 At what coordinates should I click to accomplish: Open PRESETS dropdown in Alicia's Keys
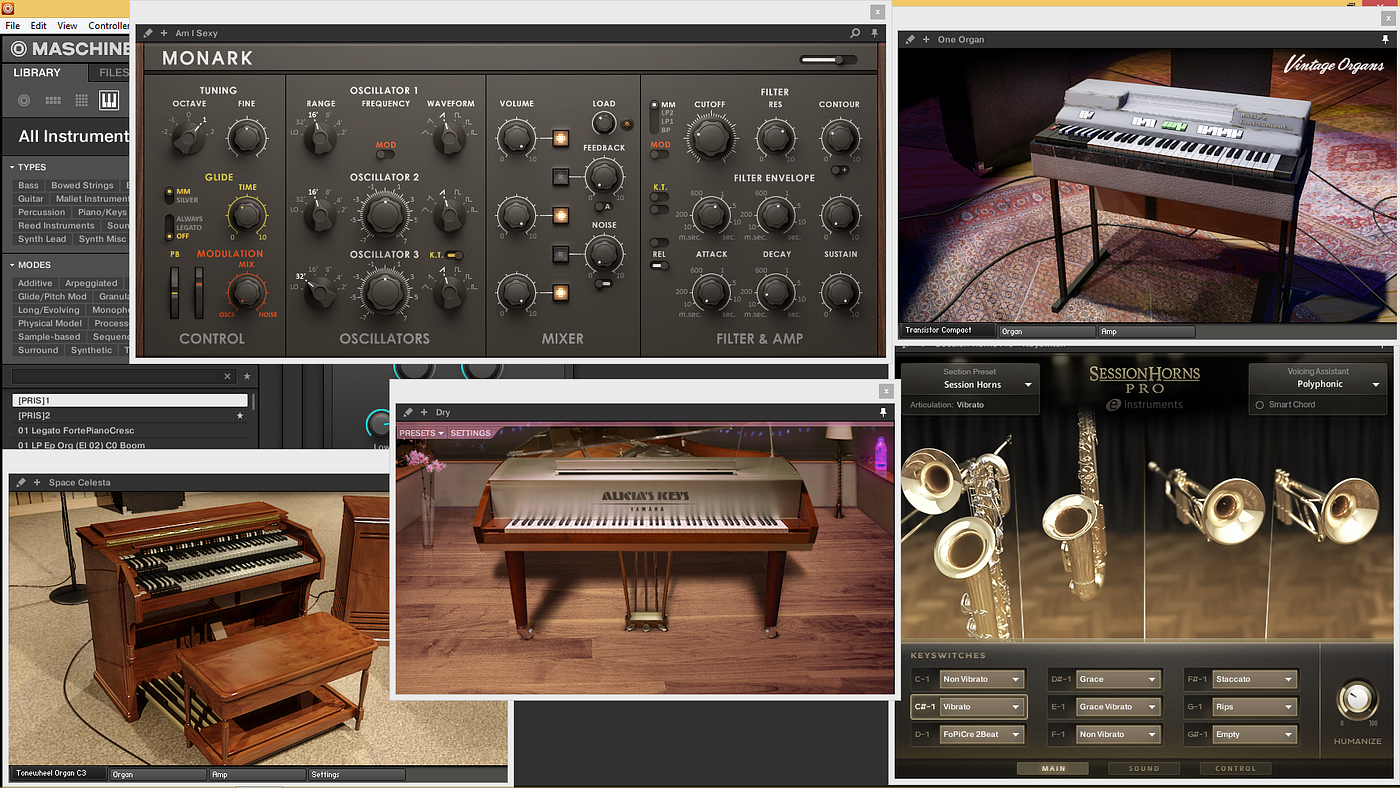[421, 433]
